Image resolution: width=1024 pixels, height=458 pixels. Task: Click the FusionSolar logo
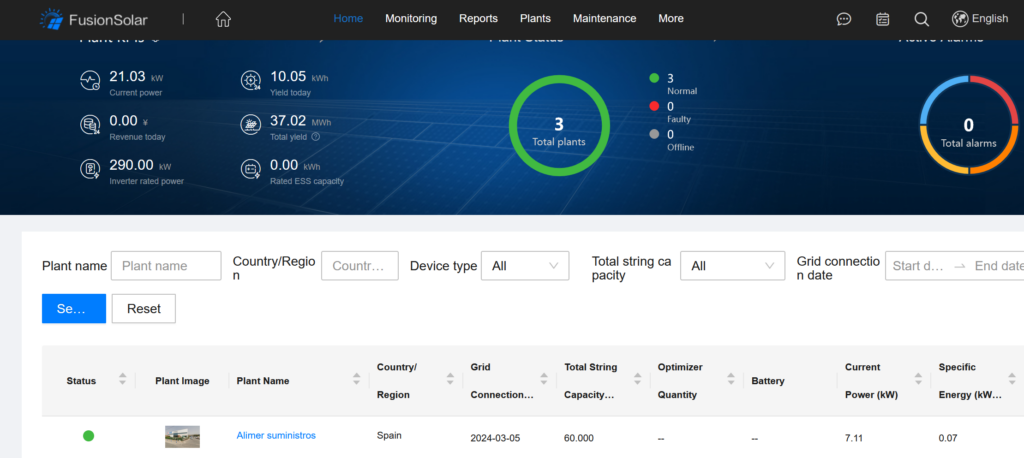(x=93, y=19)
